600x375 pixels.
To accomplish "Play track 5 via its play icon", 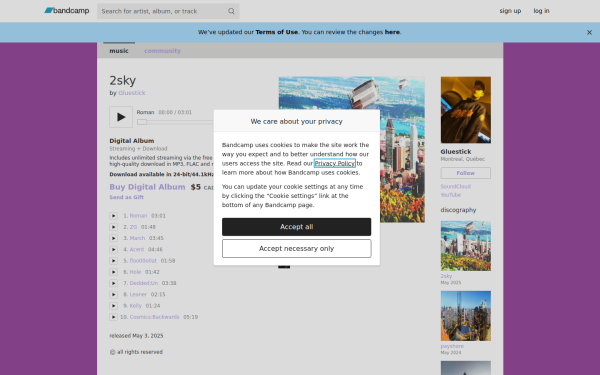I will click(114, 261).
